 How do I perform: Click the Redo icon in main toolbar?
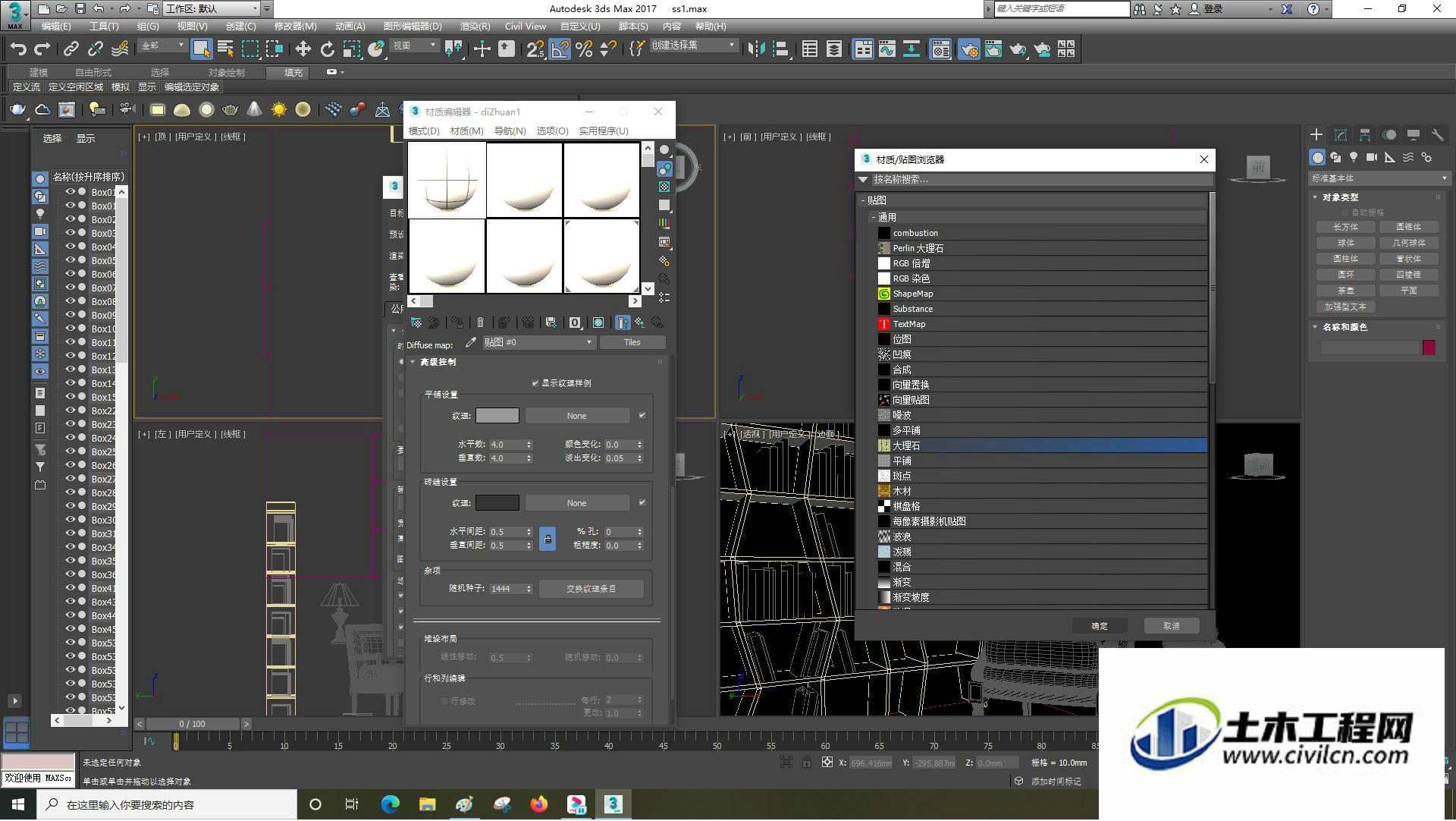(x=42, y=49)
